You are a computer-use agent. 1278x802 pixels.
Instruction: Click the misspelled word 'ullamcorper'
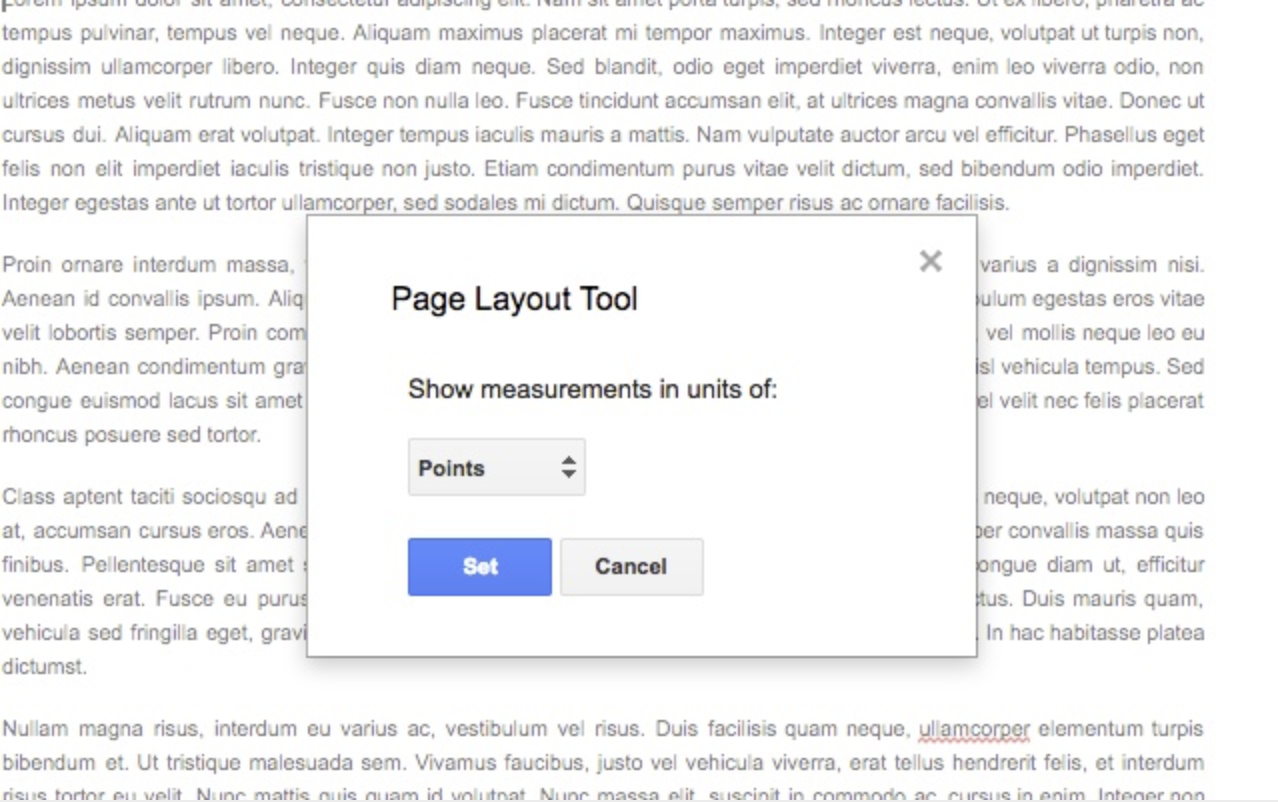(971, 729)
